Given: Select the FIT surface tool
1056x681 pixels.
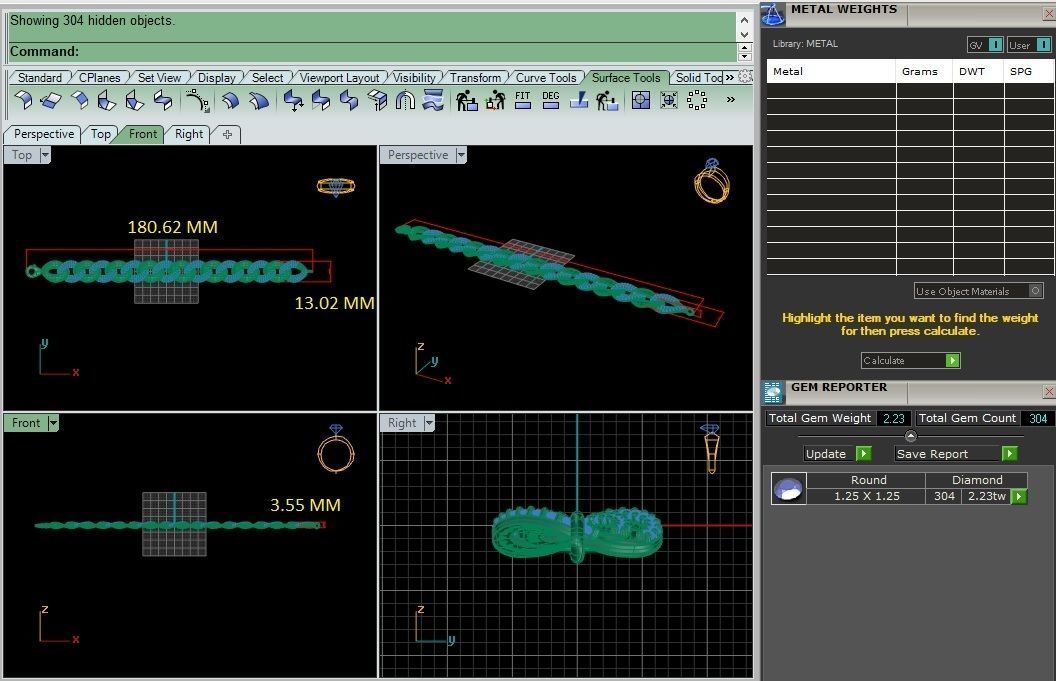Looking at the screenshot, I should click(x=523, y=100).
